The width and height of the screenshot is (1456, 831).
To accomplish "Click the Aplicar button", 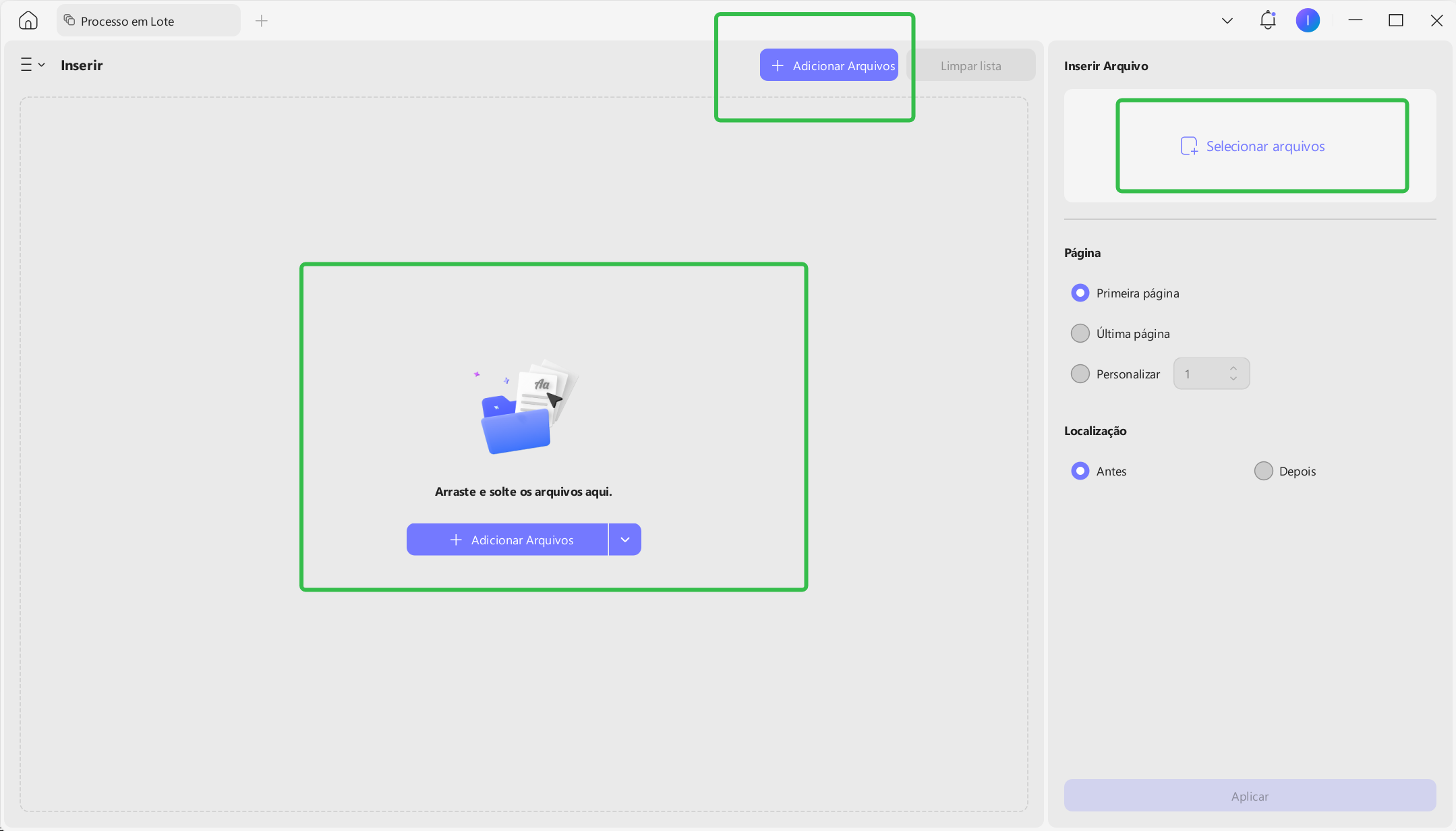I will pyautogui.click(x=1250, y=796).
